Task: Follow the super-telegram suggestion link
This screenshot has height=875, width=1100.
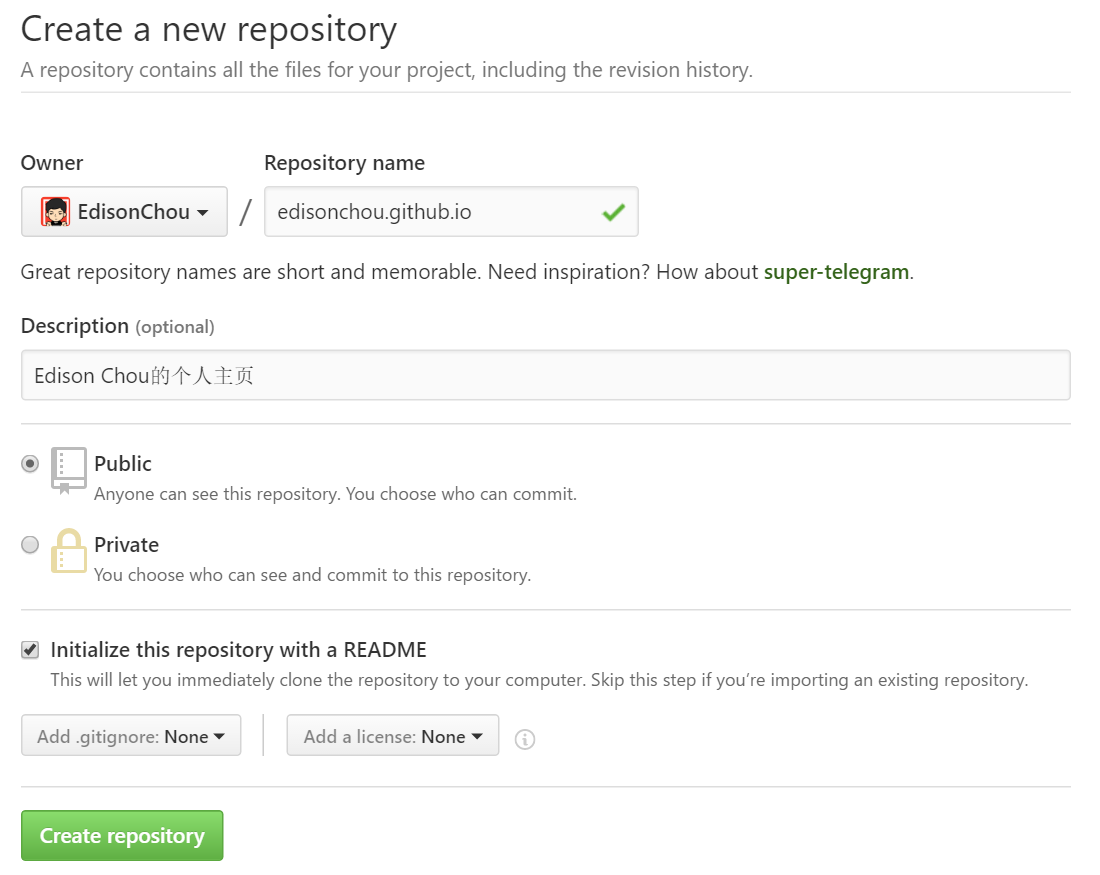Action: tap(836, 272)
